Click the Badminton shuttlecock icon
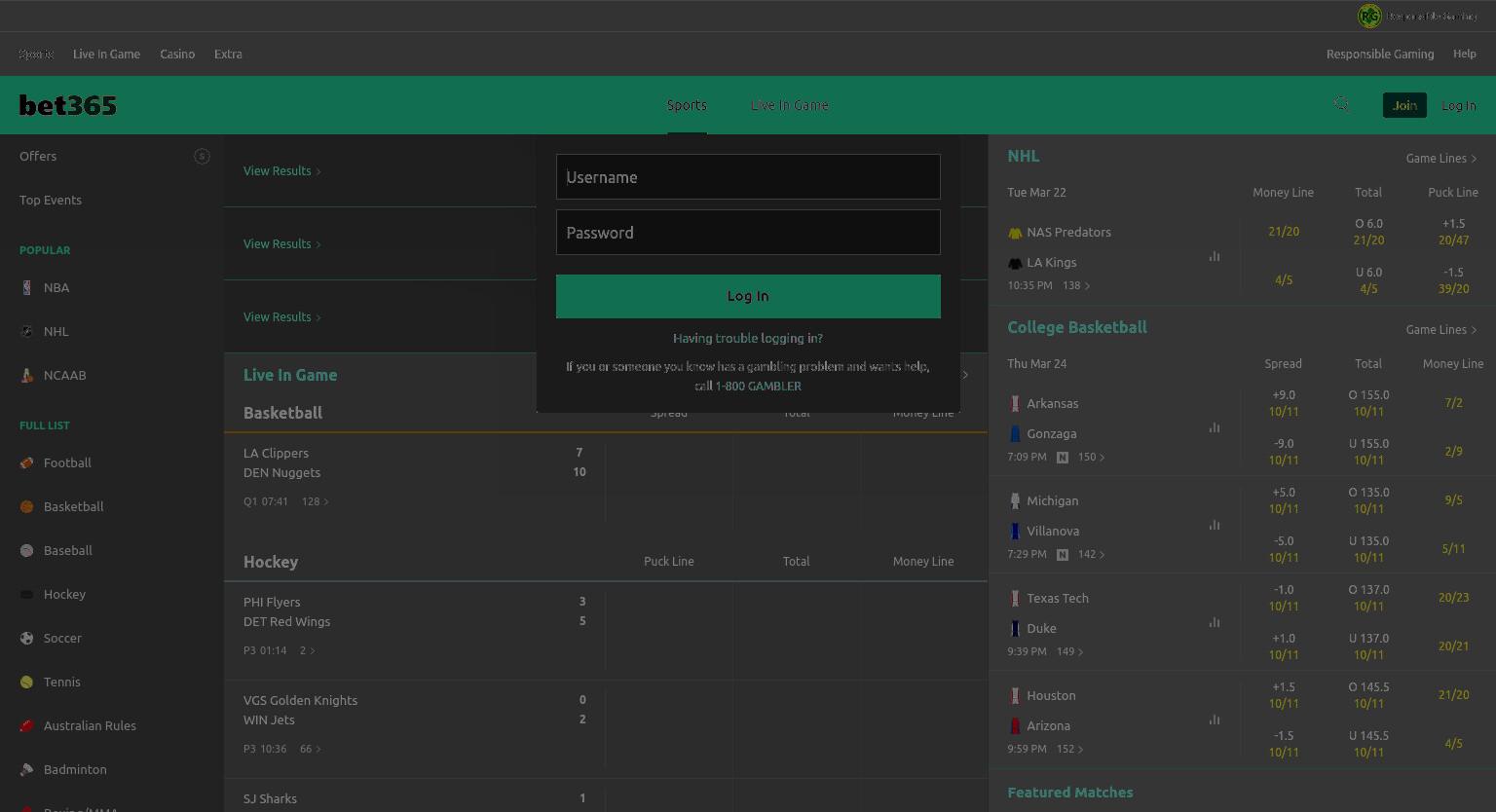 click(x=26, y=769)
